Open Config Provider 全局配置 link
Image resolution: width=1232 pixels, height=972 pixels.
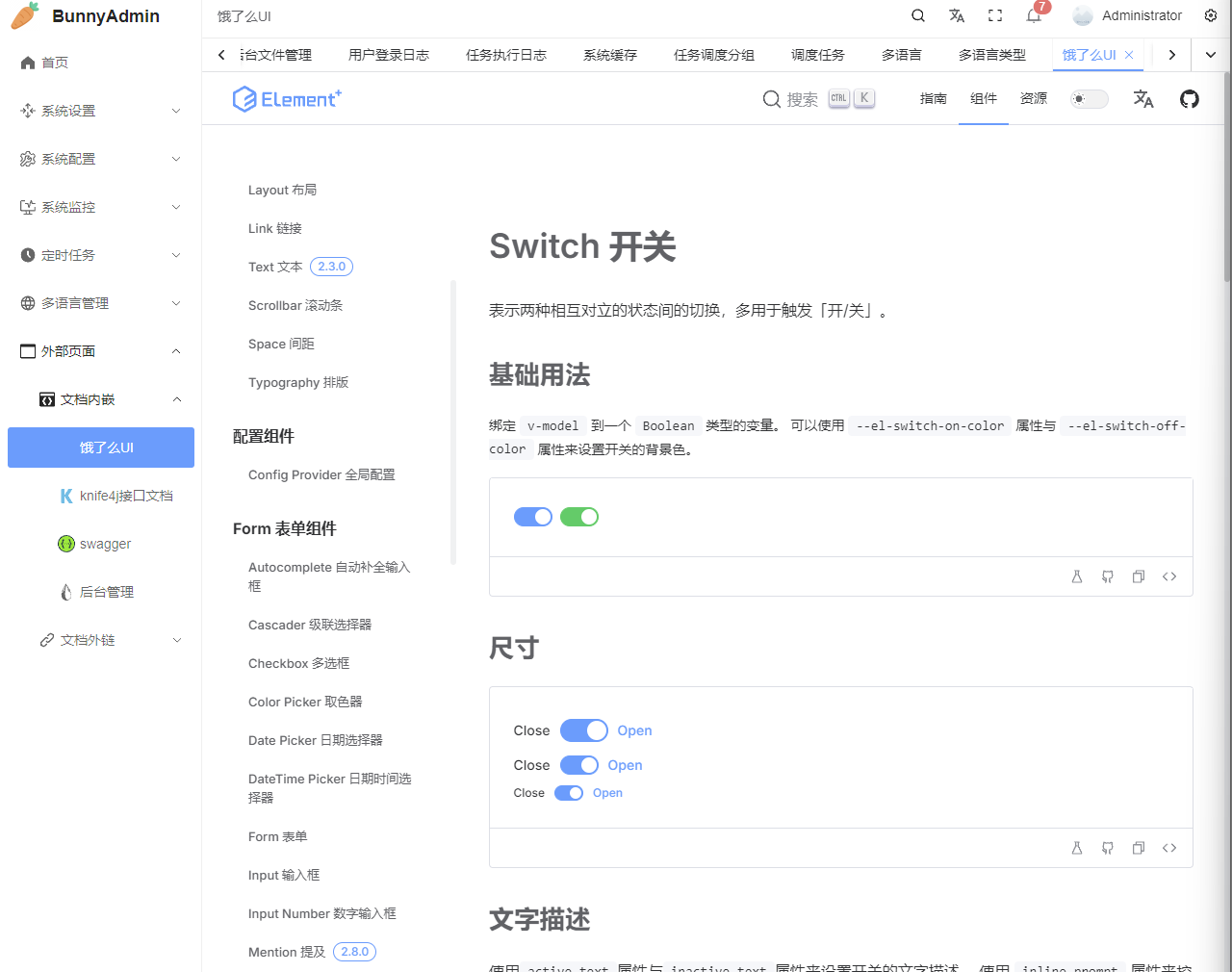321,474
